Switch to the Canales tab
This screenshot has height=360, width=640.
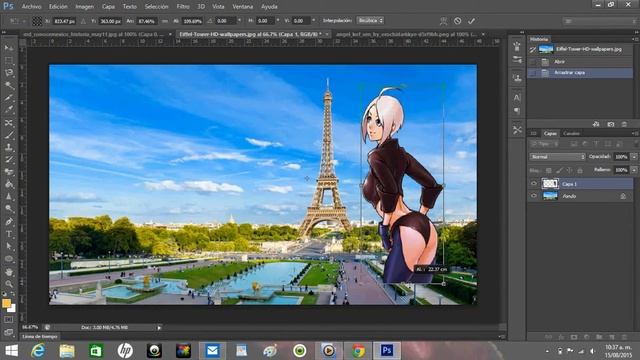[x=571, y=133]
